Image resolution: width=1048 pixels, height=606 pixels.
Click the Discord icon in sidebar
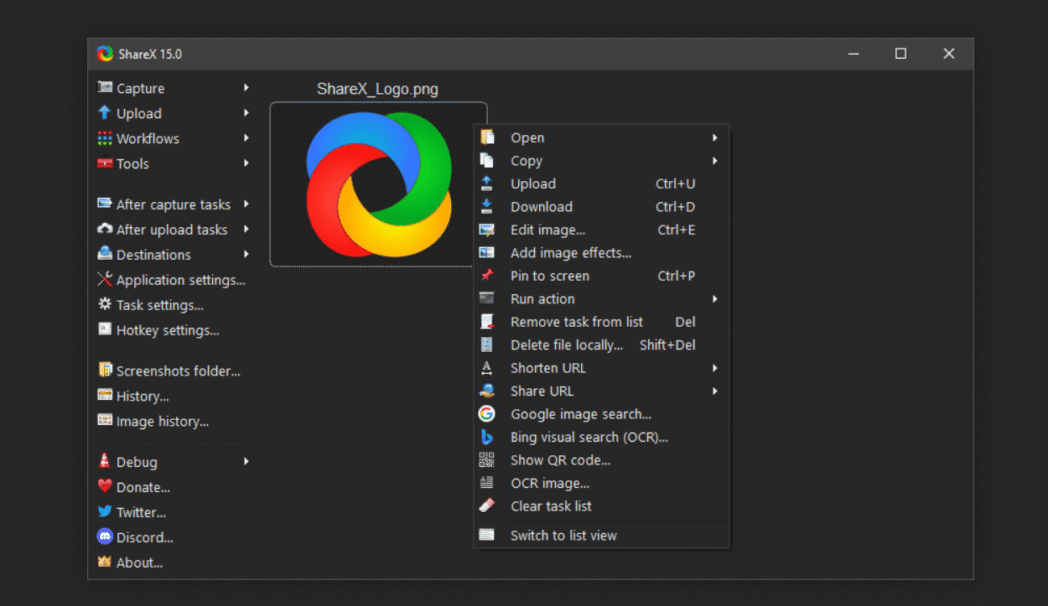click(104, 537)
